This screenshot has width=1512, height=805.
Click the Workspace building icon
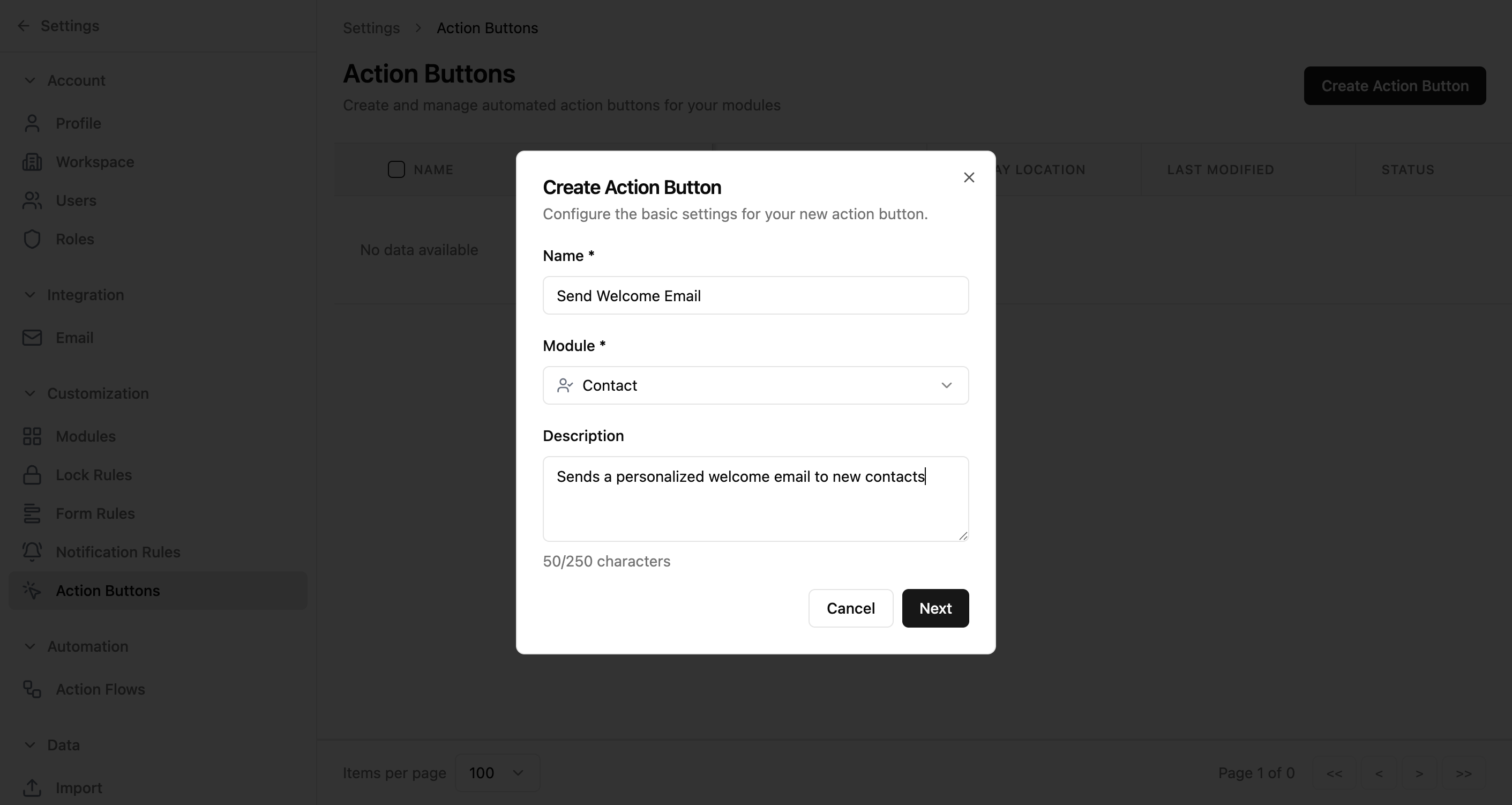(x=32, y=162)
